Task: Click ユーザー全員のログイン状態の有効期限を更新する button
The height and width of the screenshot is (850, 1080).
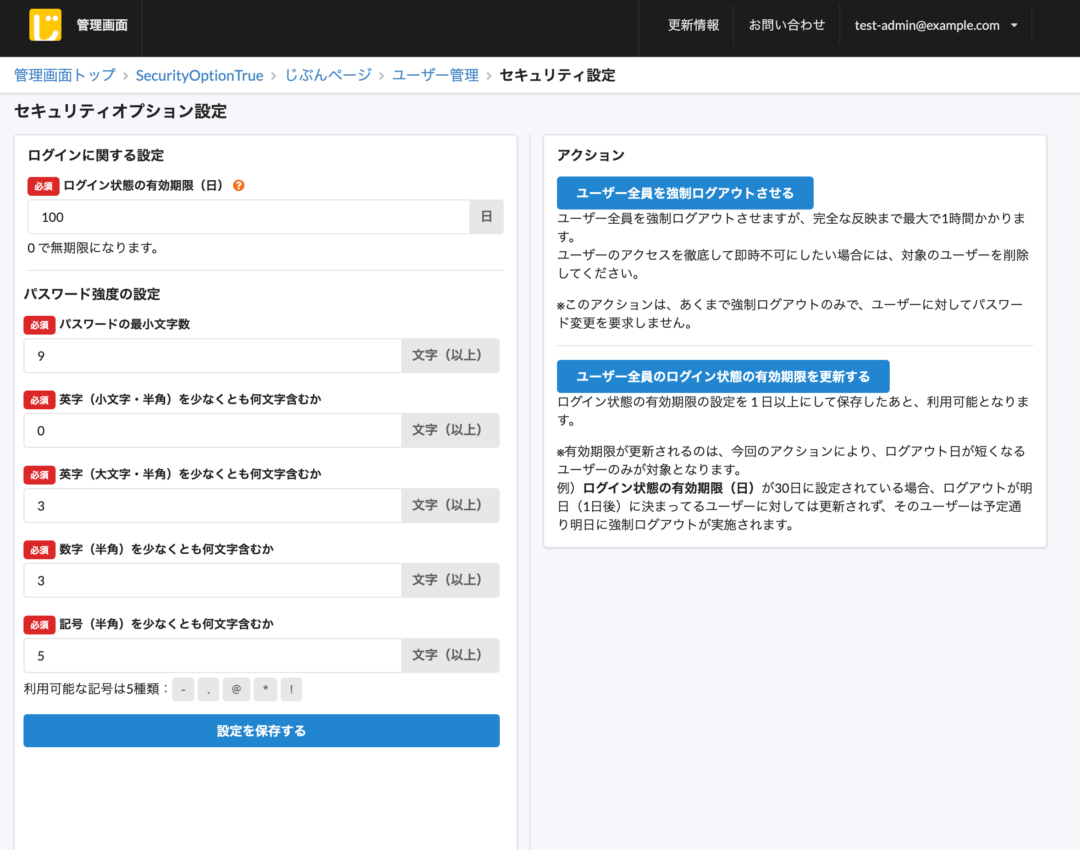Action: tap(722, 376)
